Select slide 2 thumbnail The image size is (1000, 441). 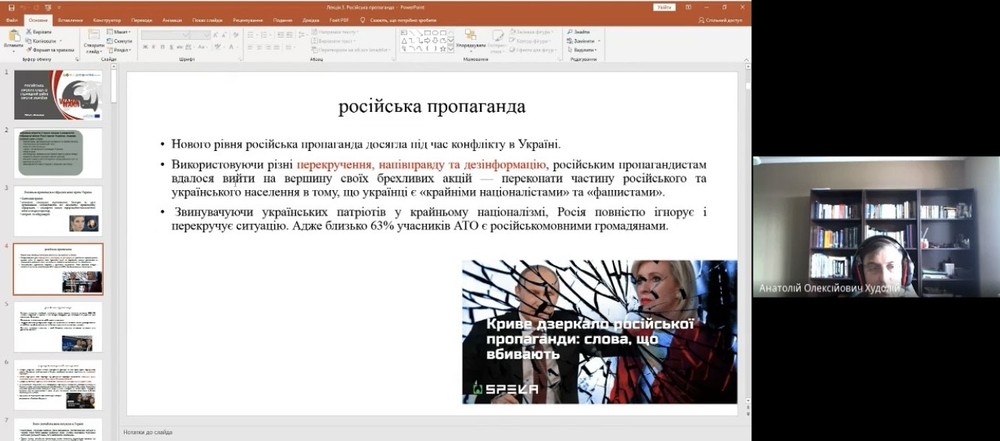(x=58, y=153)
